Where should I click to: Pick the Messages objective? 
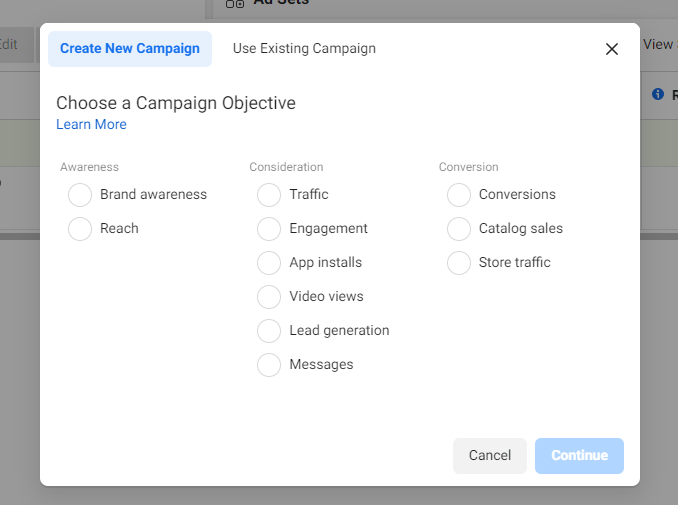[x=269, y=365]
